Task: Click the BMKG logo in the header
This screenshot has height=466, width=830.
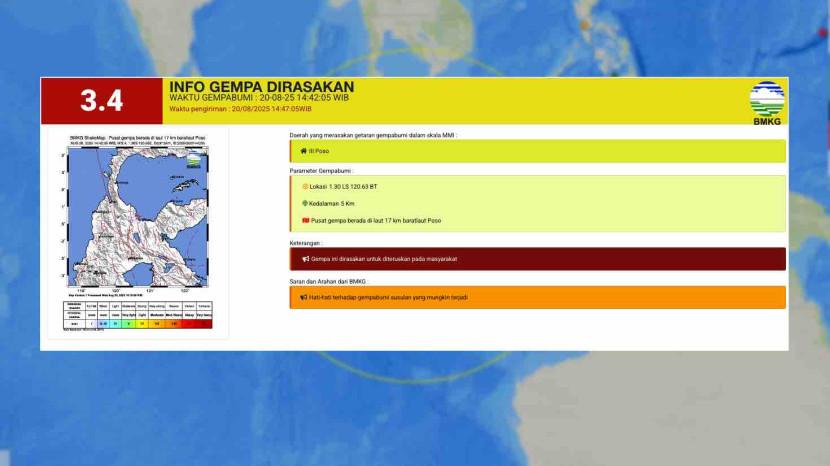Action: 767,102
